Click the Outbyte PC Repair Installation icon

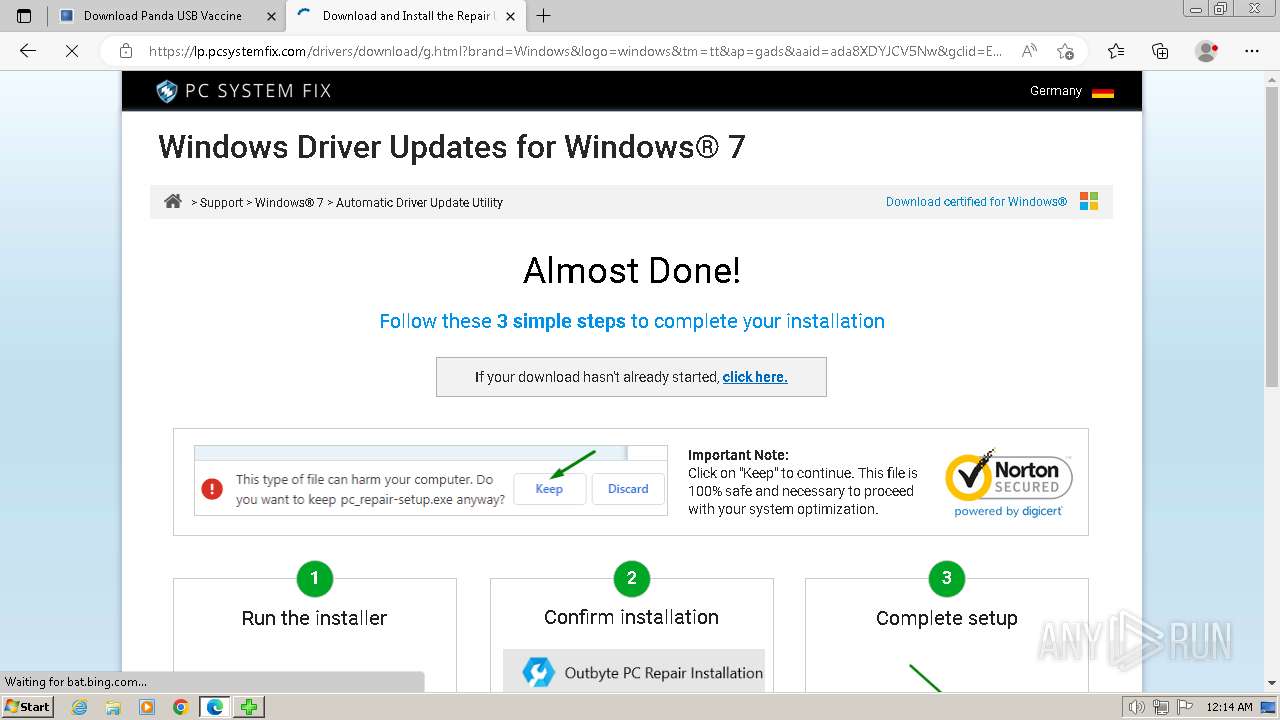tap(539, 673)
